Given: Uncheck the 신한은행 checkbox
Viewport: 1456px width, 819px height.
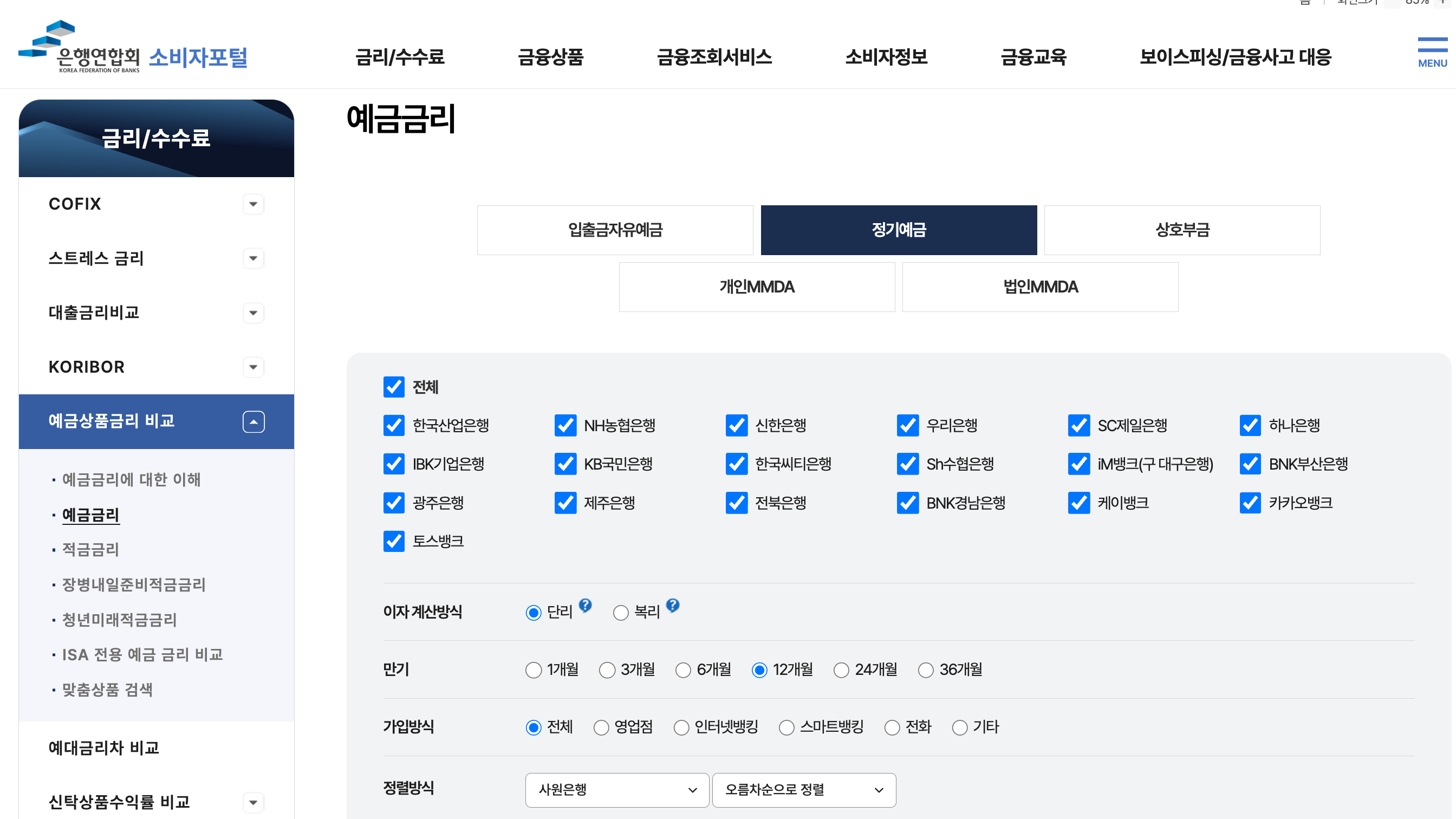Looking at the screenshot, I should tap(737, 426).
